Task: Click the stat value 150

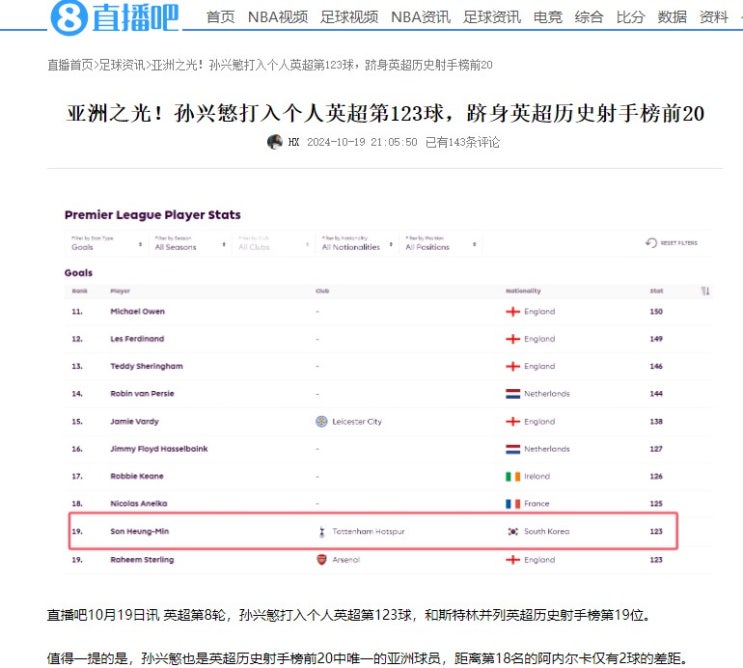Action: 656,311
